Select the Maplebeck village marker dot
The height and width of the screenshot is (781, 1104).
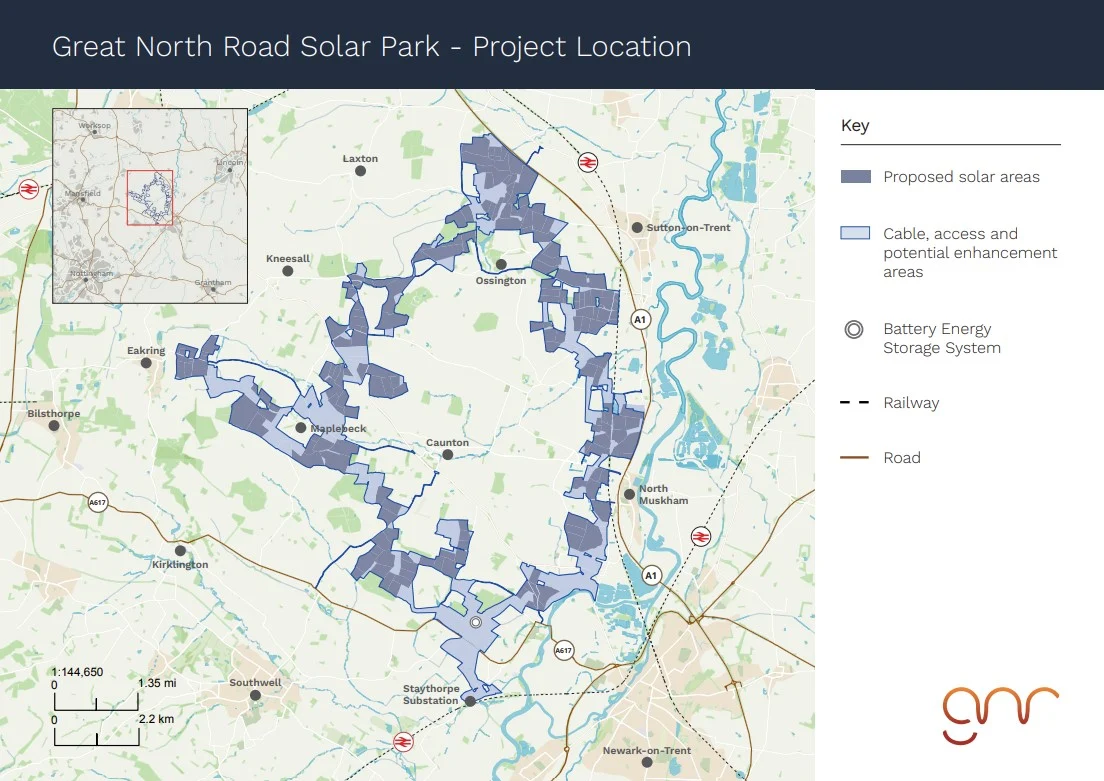click(x=301, y=428)
